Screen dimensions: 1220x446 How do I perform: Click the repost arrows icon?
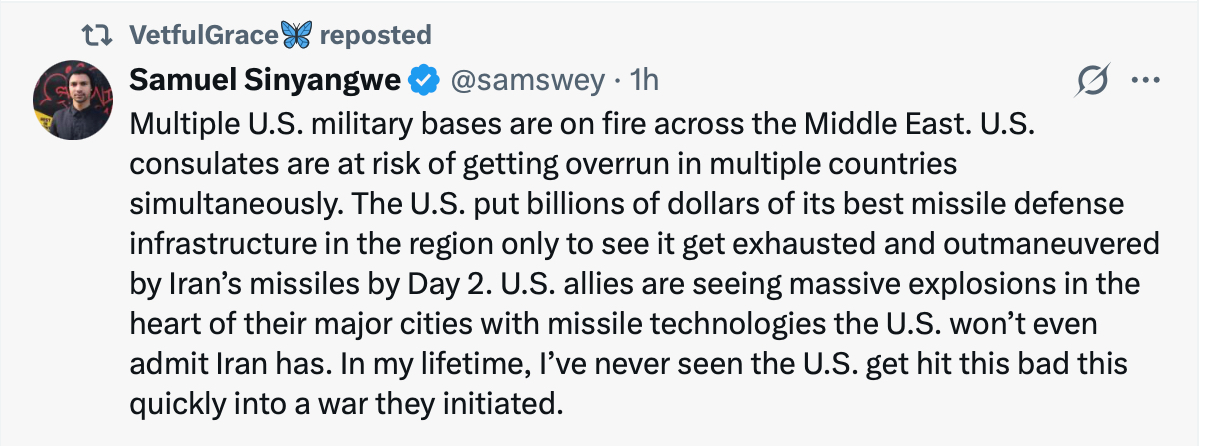point(98,35)
